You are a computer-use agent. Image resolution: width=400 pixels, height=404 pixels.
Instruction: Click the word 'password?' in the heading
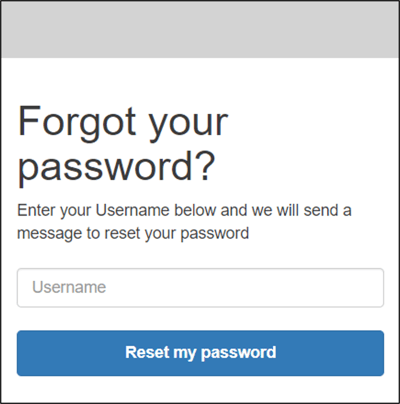[x=116, y=167]
